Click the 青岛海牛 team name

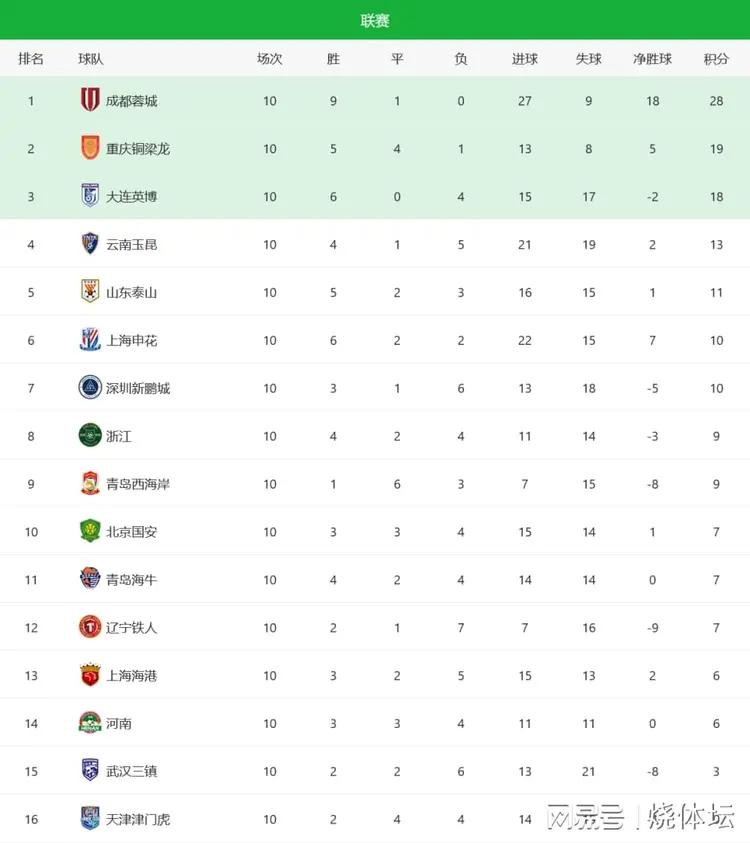pos(131,580)
